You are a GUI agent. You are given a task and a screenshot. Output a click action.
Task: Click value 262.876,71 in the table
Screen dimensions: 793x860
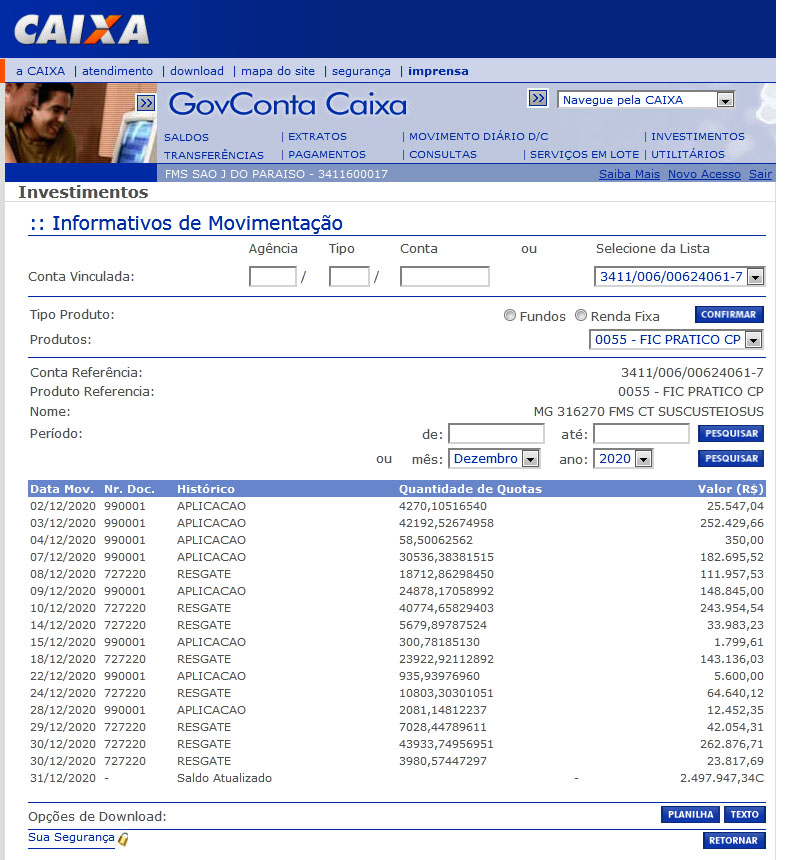[732, 744]
